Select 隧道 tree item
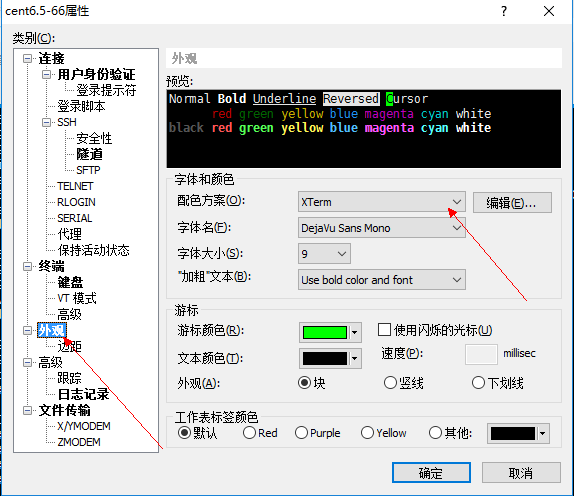 (x=89, y=154)
